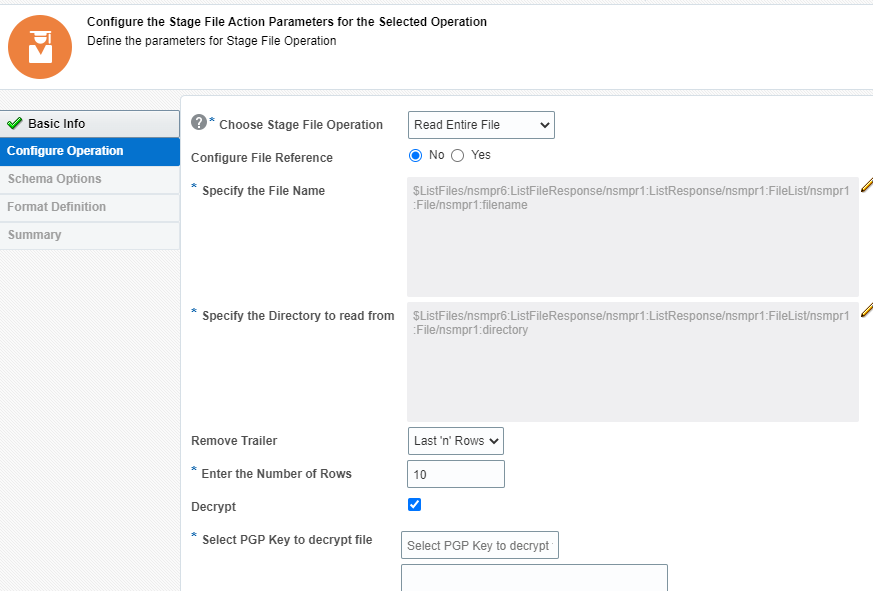873x591 pixels.
Task: Click the Enter the Number of Rows field
Action: point(455,474)
